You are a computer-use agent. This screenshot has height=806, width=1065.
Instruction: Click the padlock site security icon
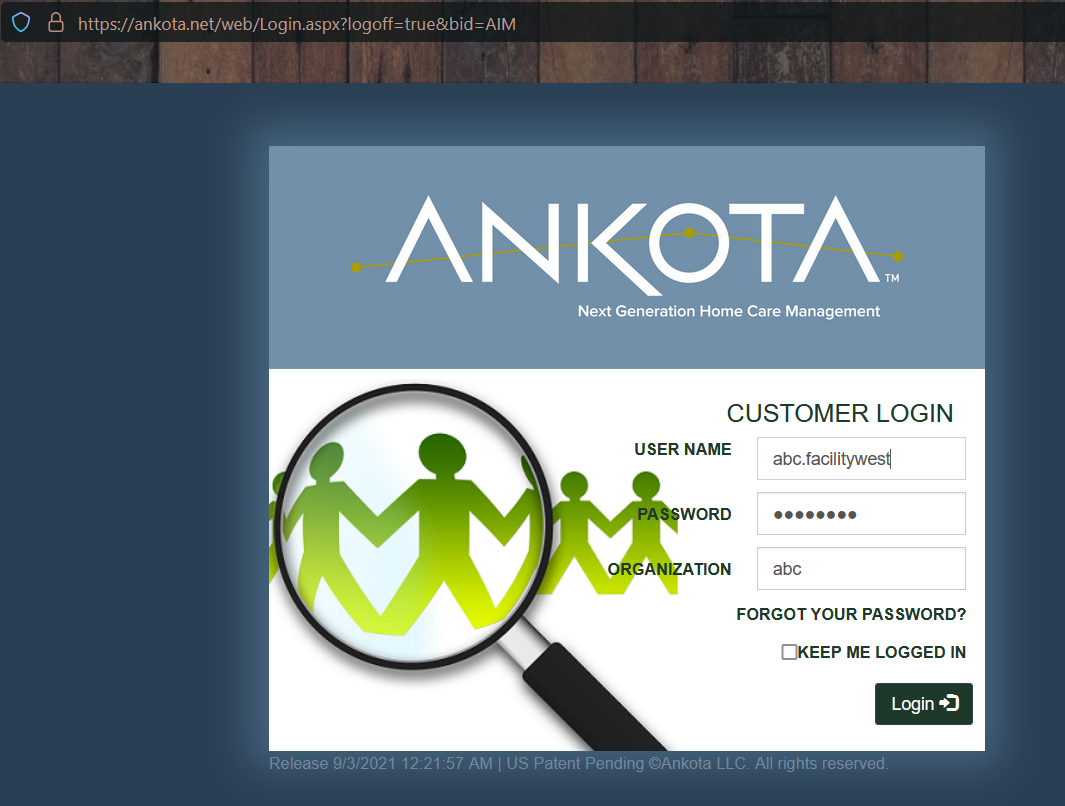(x=56, y=23)
